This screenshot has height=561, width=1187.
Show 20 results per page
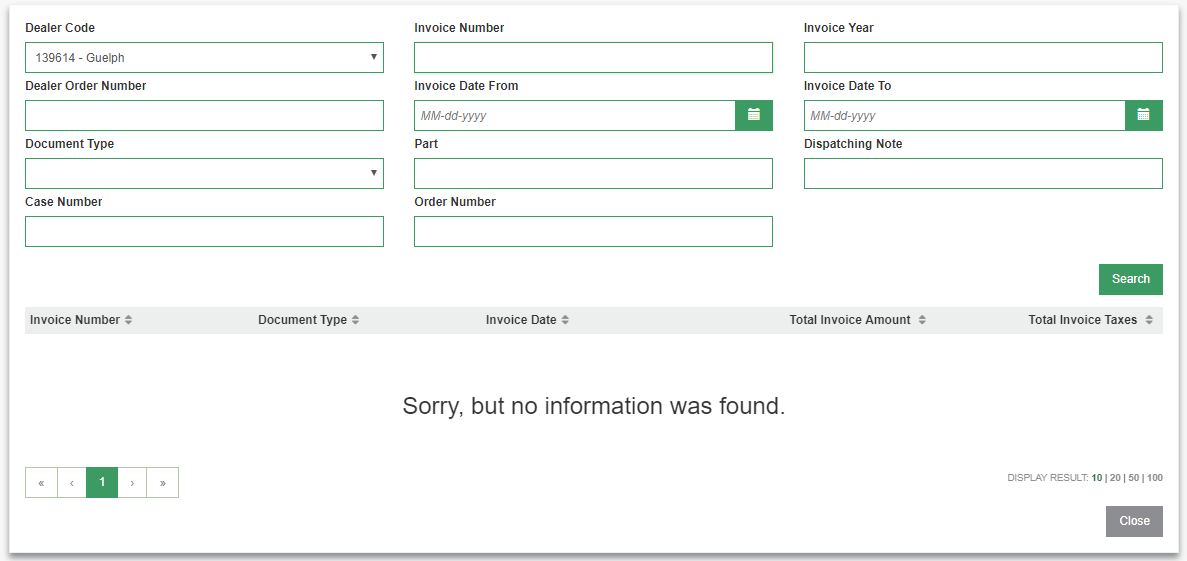pos(1115,478)
